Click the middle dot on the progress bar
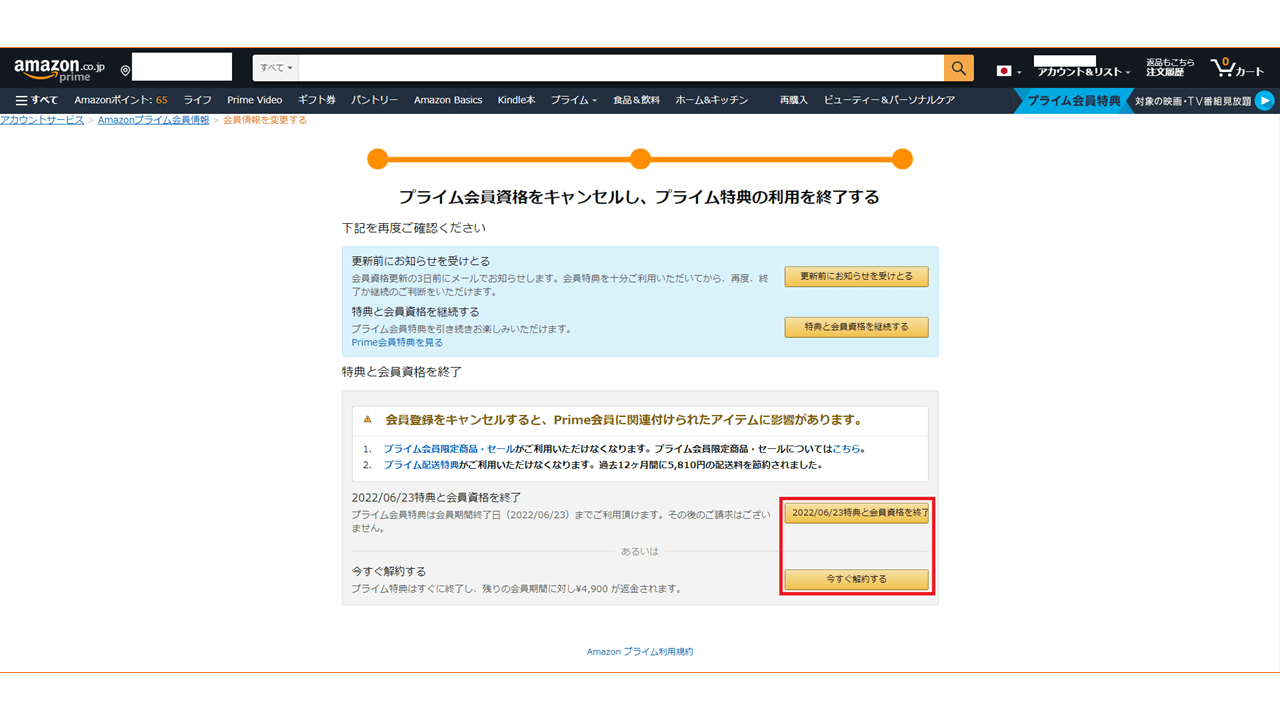The width and height of the screenshot is (1280, 720). (x=640, y=158)
